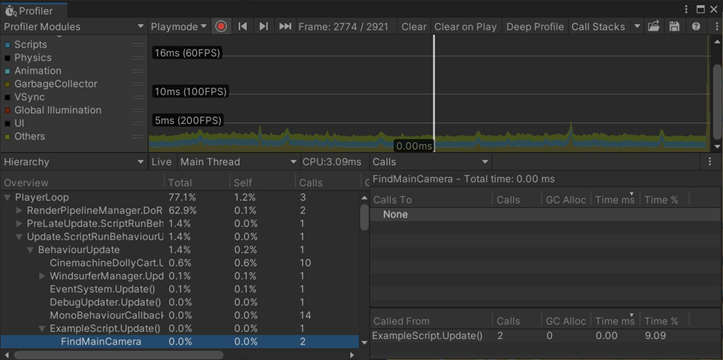Image resolution: width=723 pixels, height=360 pixels.
Task: Step to next frame
Action: pos(264,27)
